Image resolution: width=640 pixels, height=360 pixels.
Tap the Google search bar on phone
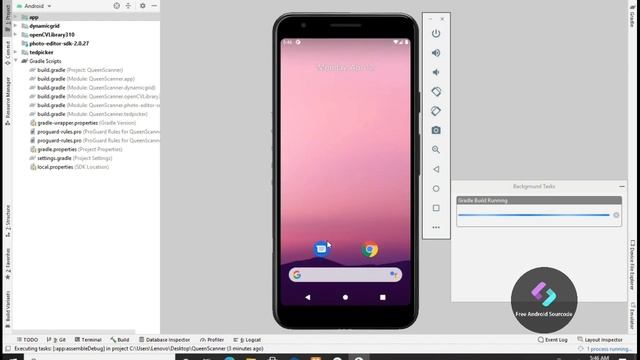(345, 275)
